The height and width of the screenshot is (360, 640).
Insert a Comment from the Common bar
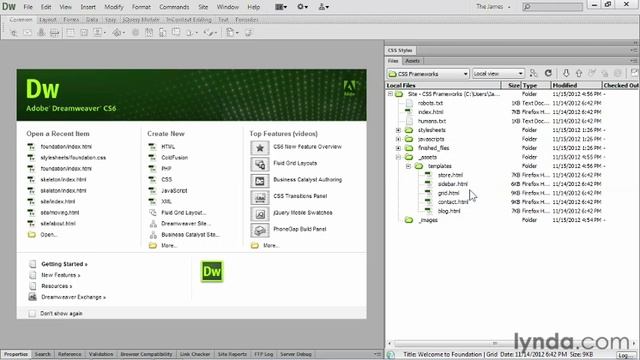[x=176, y=33]
